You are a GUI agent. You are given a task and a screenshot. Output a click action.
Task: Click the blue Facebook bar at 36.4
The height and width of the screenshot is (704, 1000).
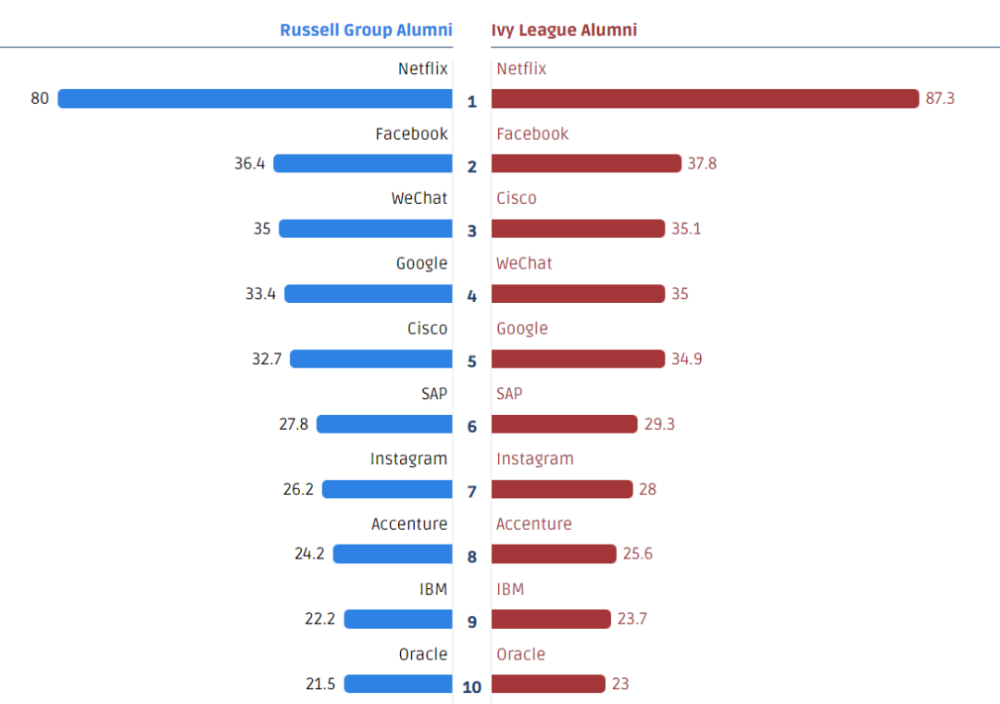pos(363,164)
